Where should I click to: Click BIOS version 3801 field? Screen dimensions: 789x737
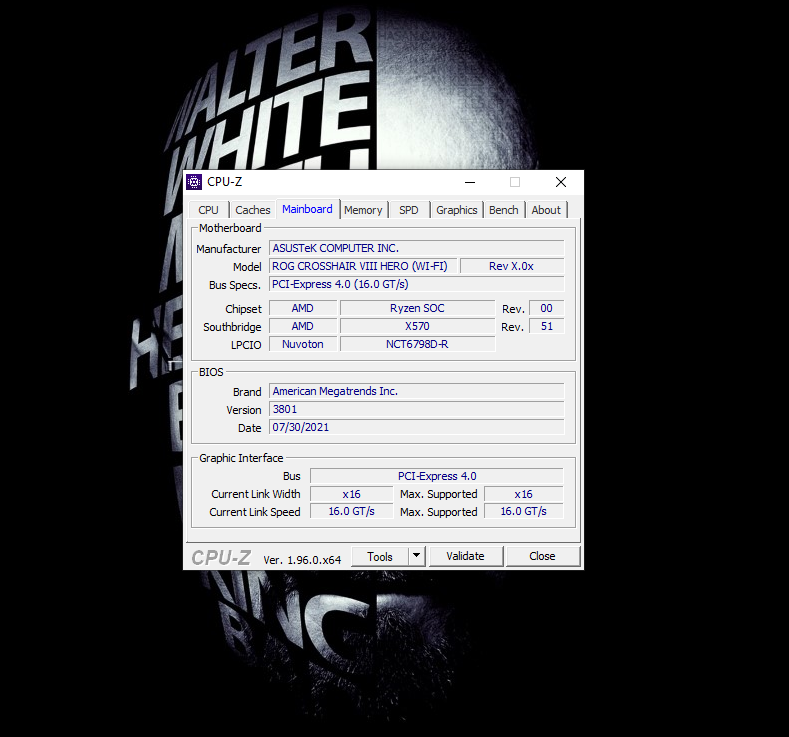point(417,409)
